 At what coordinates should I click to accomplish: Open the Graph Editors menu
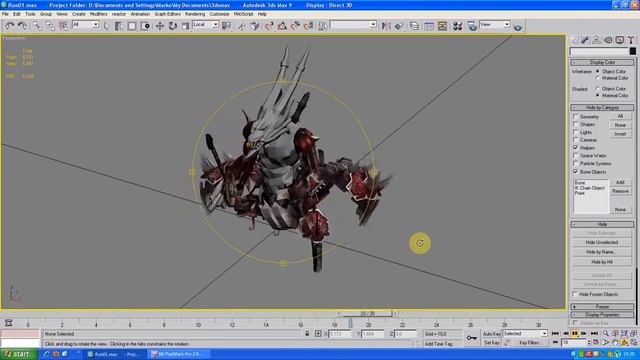pyautogui.click(x=167, y=14)
